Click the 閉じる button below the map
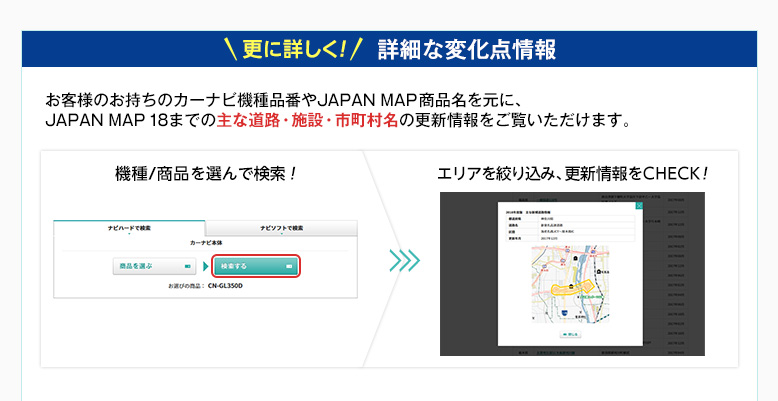The width and height of the screenshot is (778, 401). (x=571, y=334)
